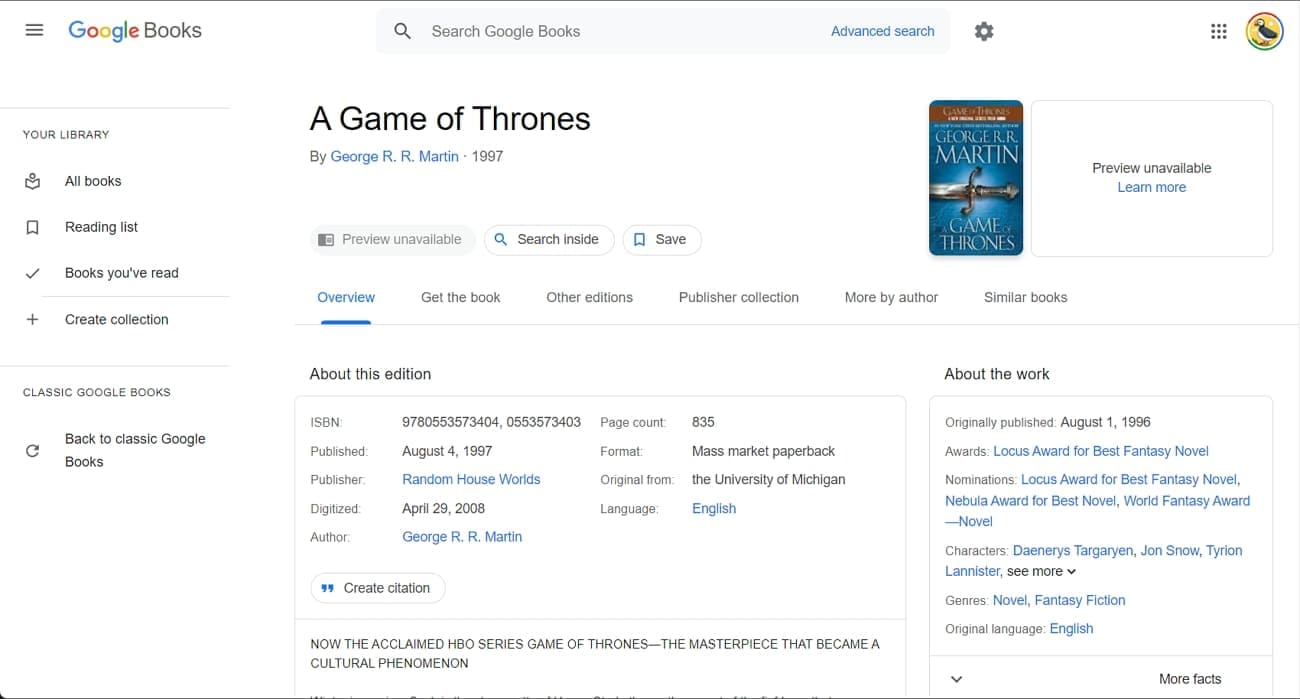1300x699 pixels.
Task: Click the search magnifier icon
Action: [402, 31]
